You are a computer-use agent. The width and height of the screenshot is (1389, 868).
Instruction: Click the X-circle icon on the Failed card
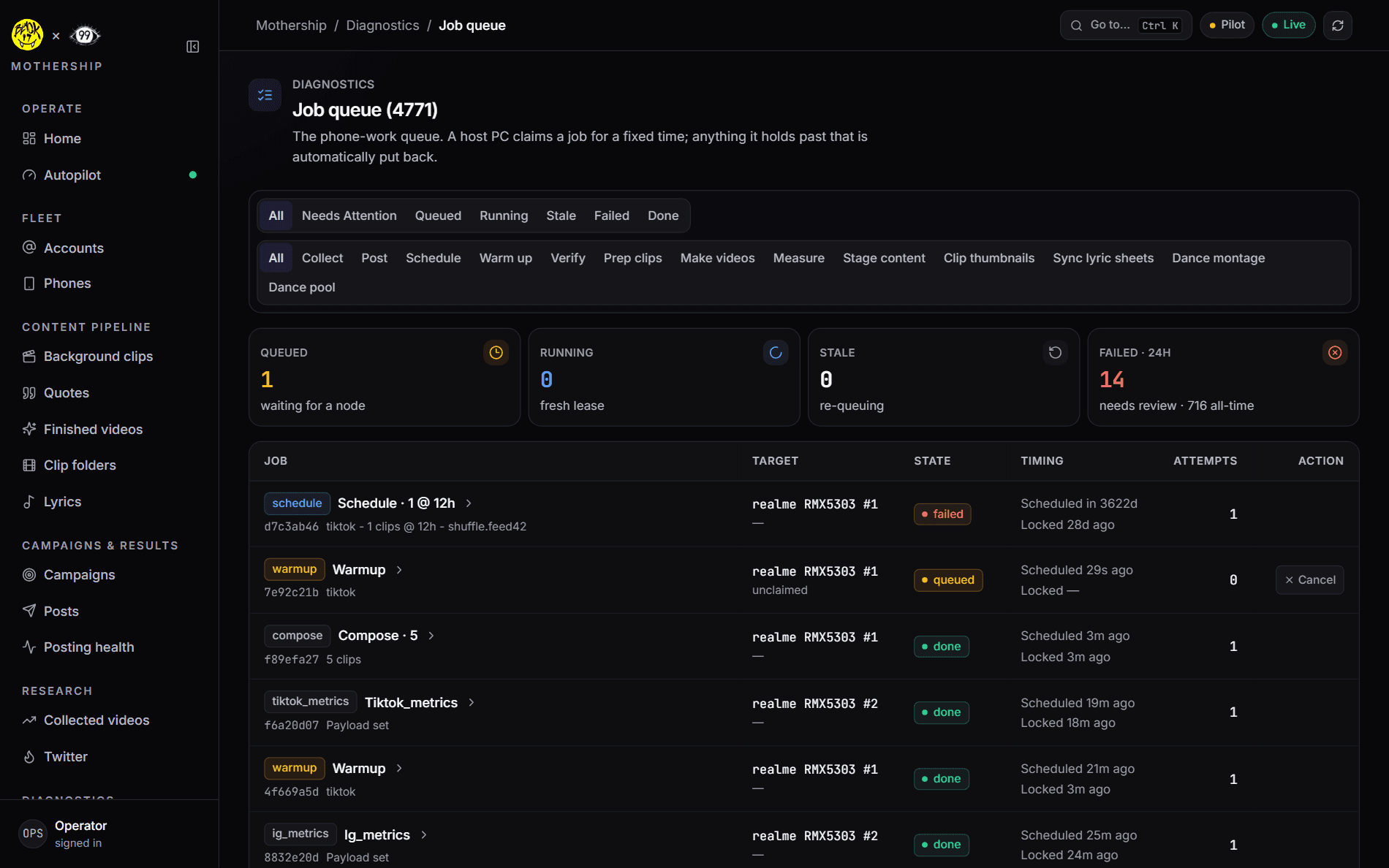(x=1335, y=353)
